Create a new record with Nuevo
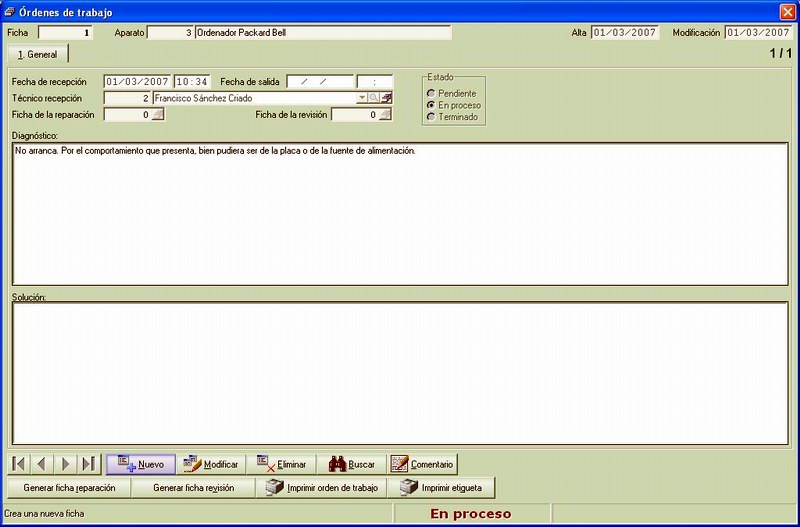 [x=141, y=464]
